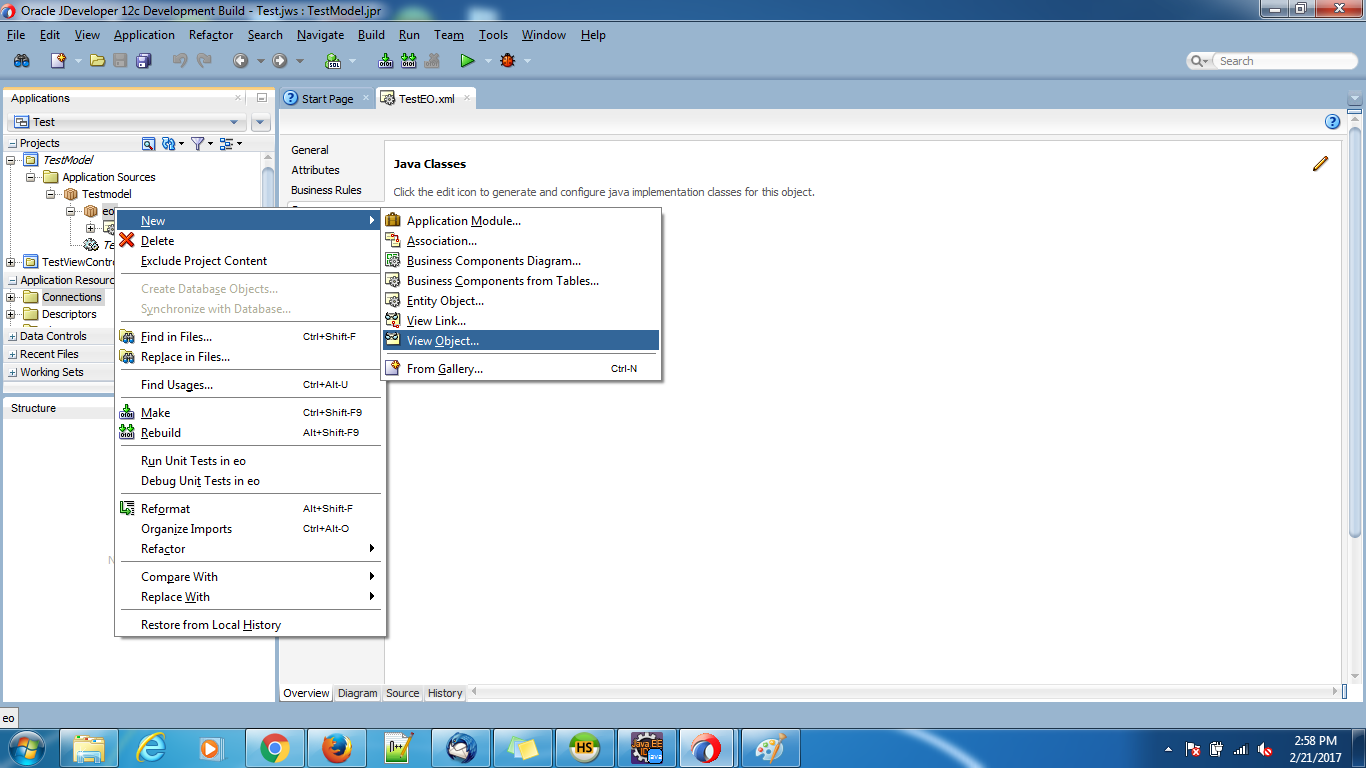The width and height of the screenshot is (1366, 768).
Task: Start debugging with the bug toolbar icon
Action: (x=506, y=60)
